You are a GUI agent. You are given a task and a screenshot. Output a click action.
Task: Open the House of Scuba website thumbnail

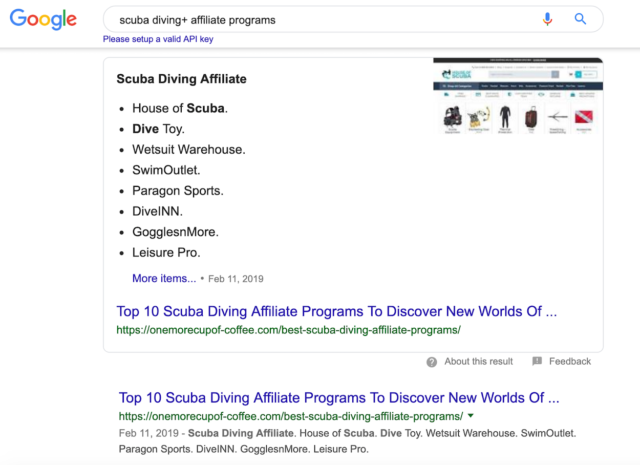click(518, 96)
